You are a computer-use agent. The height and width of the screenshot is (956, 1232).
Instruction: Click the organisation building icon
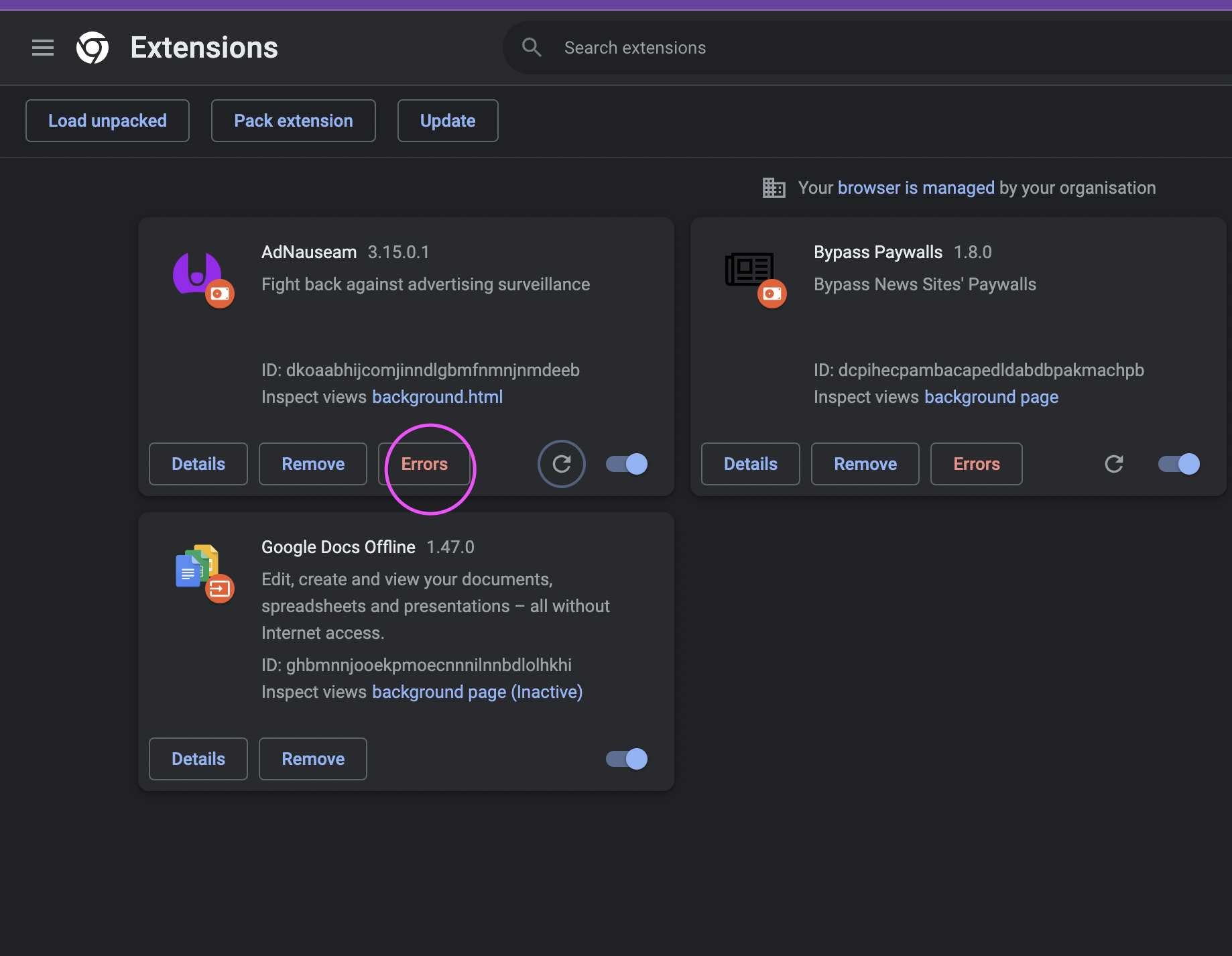[774, 187]
